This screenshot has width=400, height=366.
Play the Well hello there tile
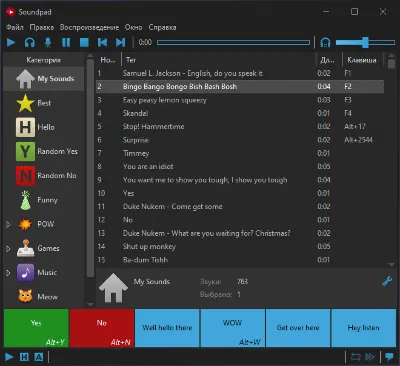coord(167,328)
